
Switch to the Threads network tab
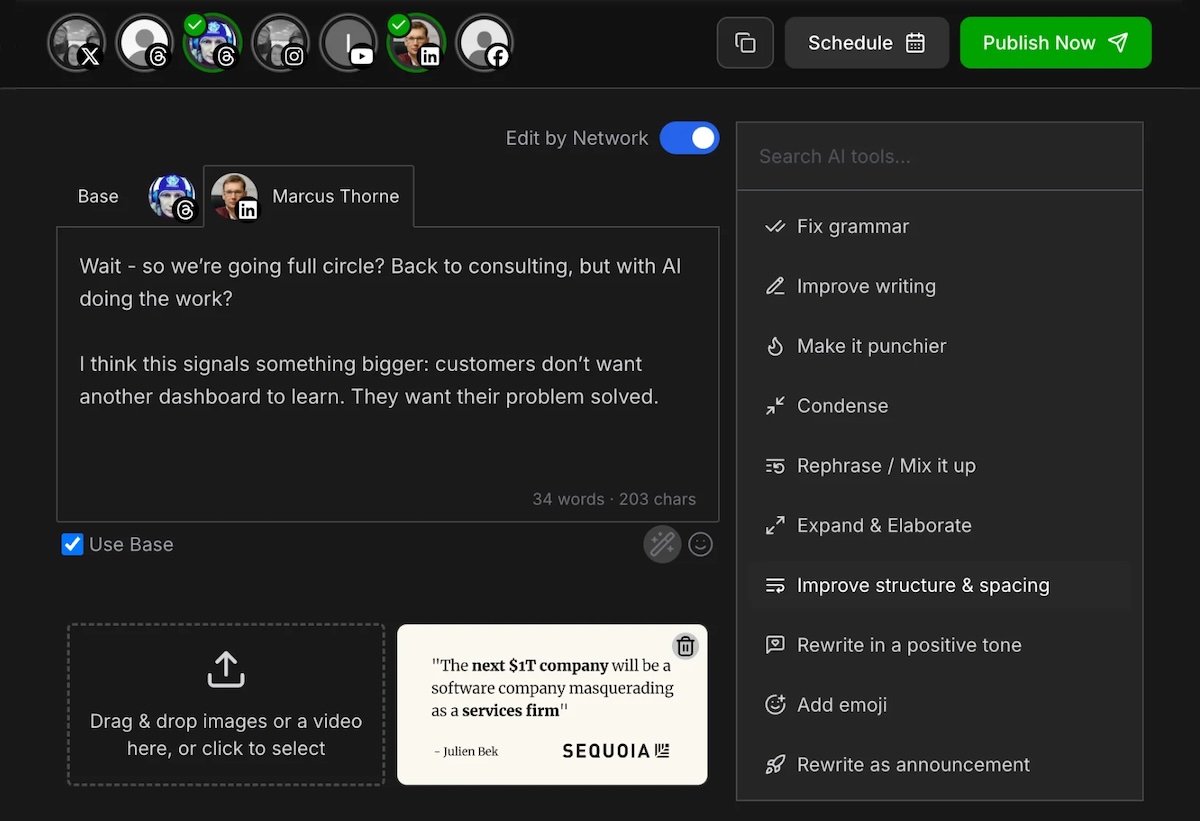point(172,196)
